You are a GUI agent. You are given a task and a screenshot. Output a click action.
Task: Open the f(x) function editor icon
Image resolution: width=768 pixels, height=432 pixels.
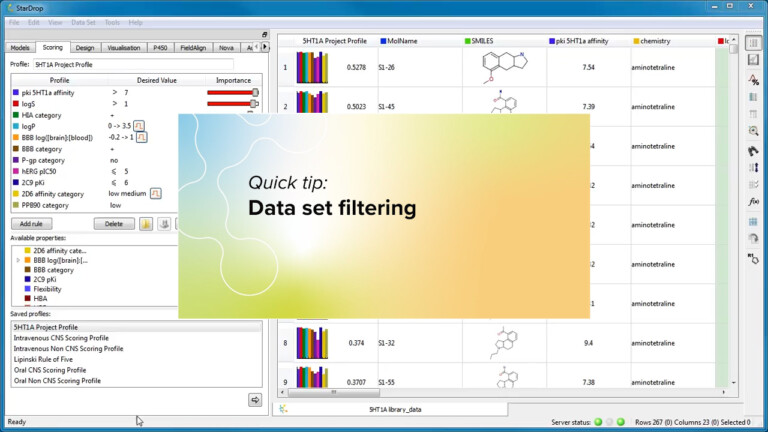coord(753,202)
